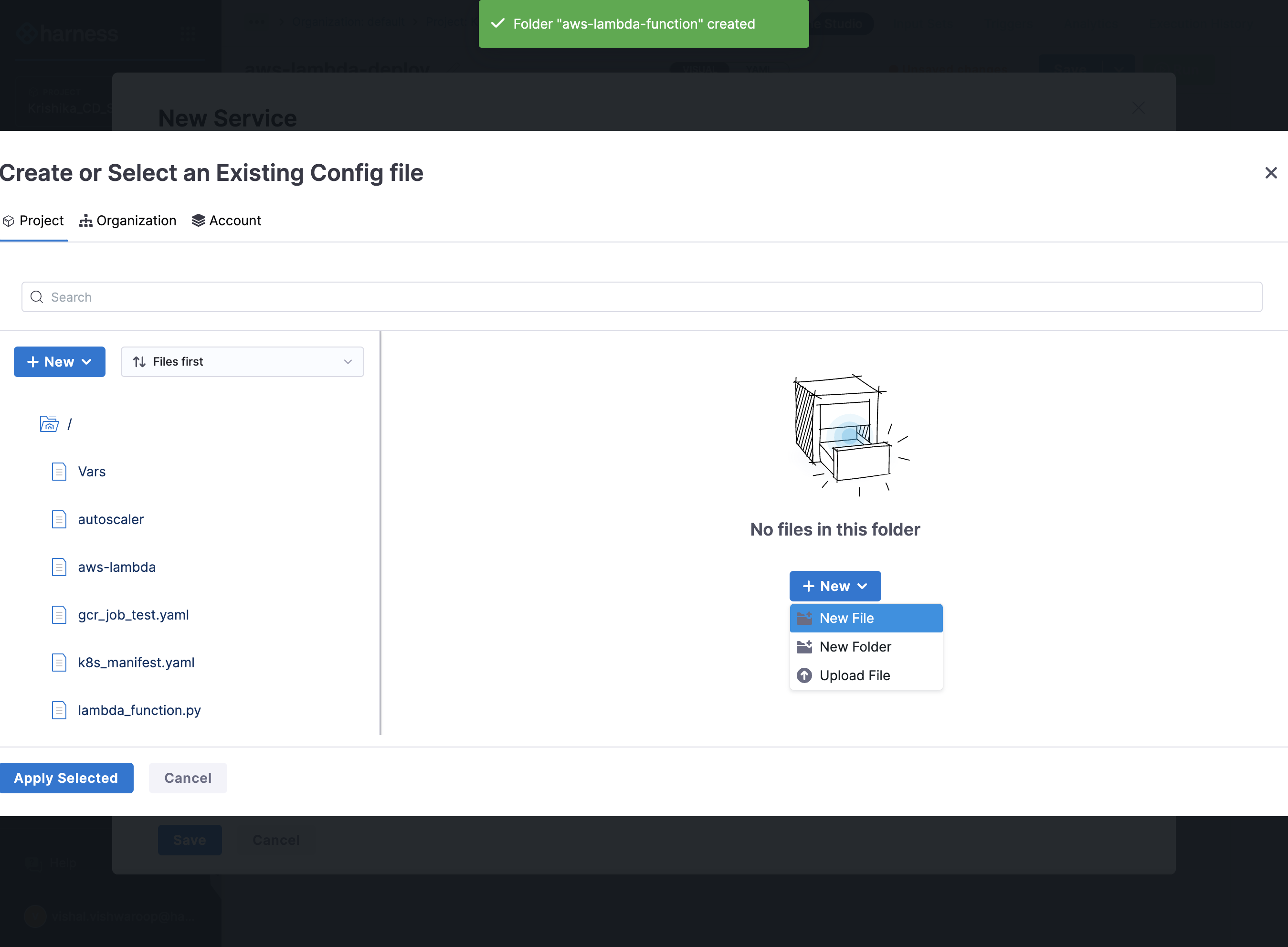Choose Upload File from the menu
The image size is (1288, 947).
tap(866, 675)
